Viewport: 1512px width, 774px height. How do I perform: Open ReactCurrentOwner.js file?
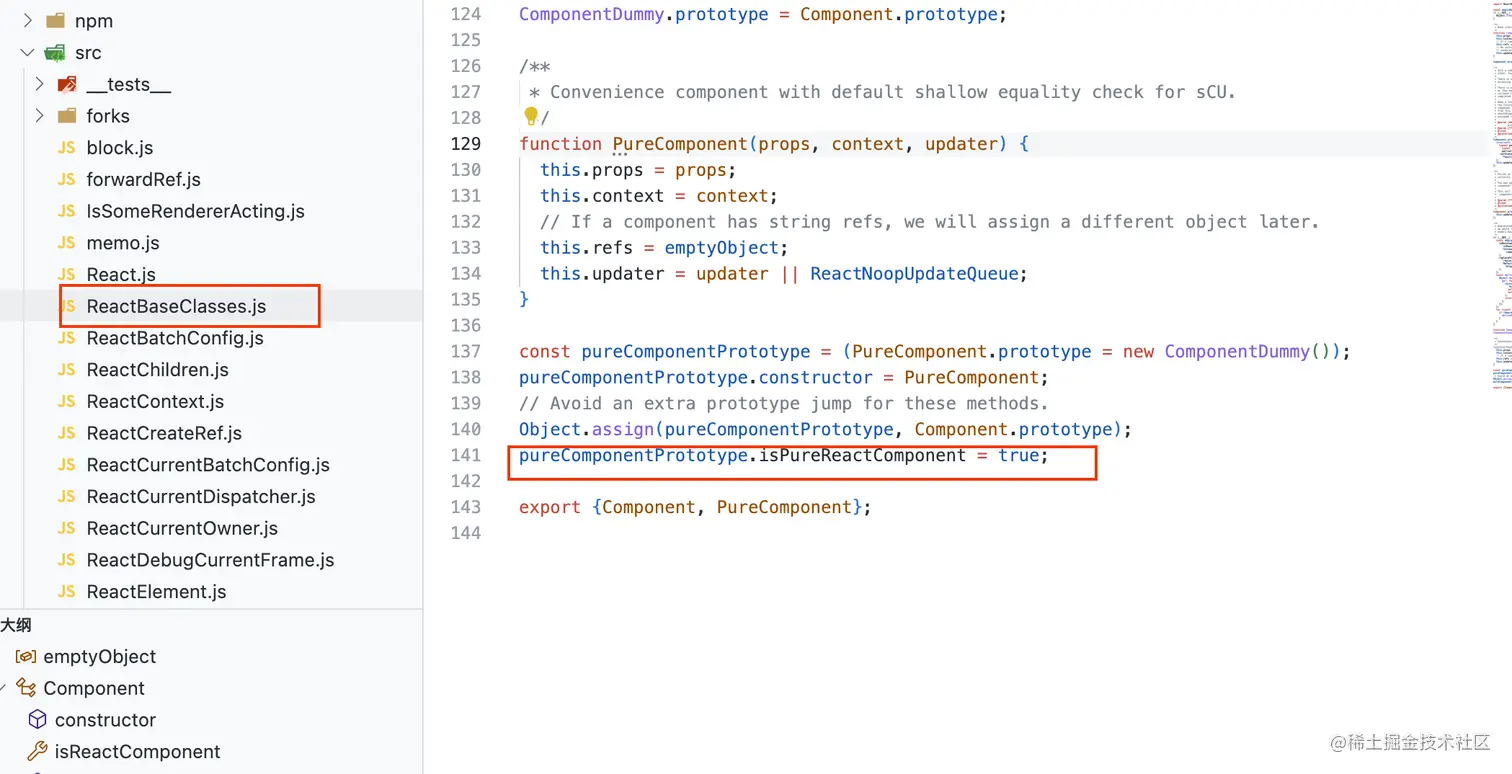[x=182, y=528]
